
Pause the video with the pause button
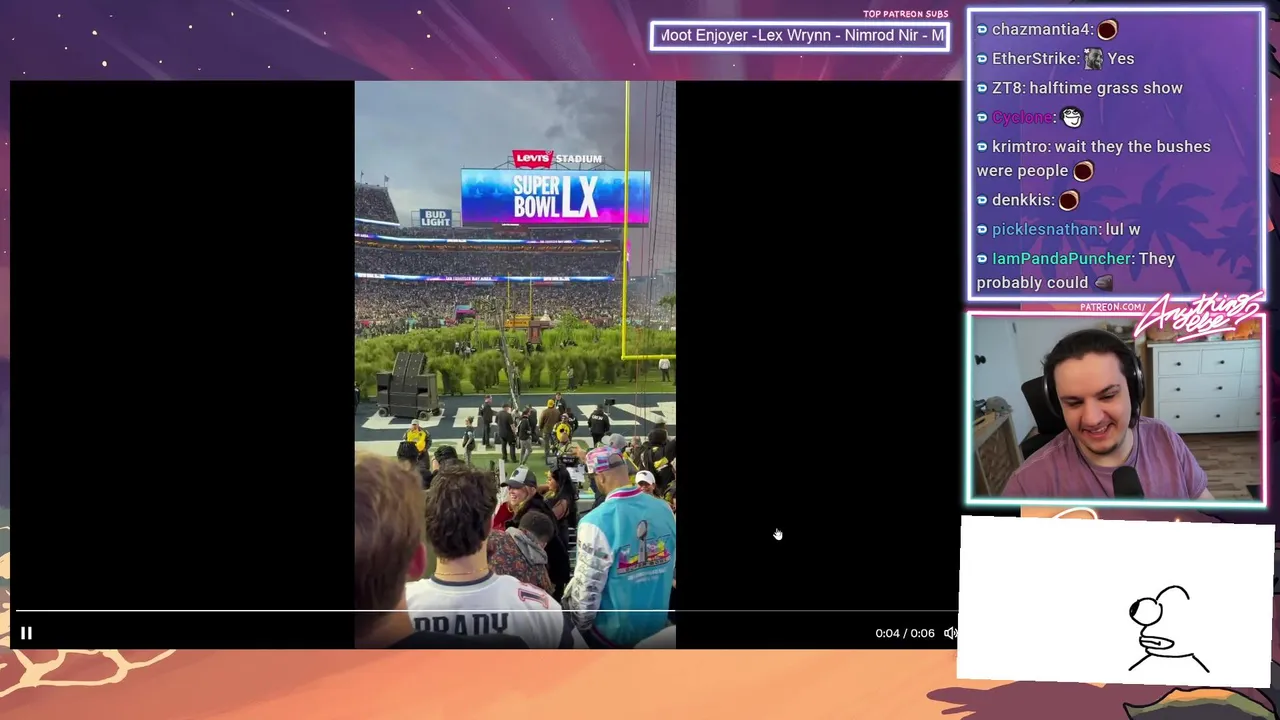point(26,633)
